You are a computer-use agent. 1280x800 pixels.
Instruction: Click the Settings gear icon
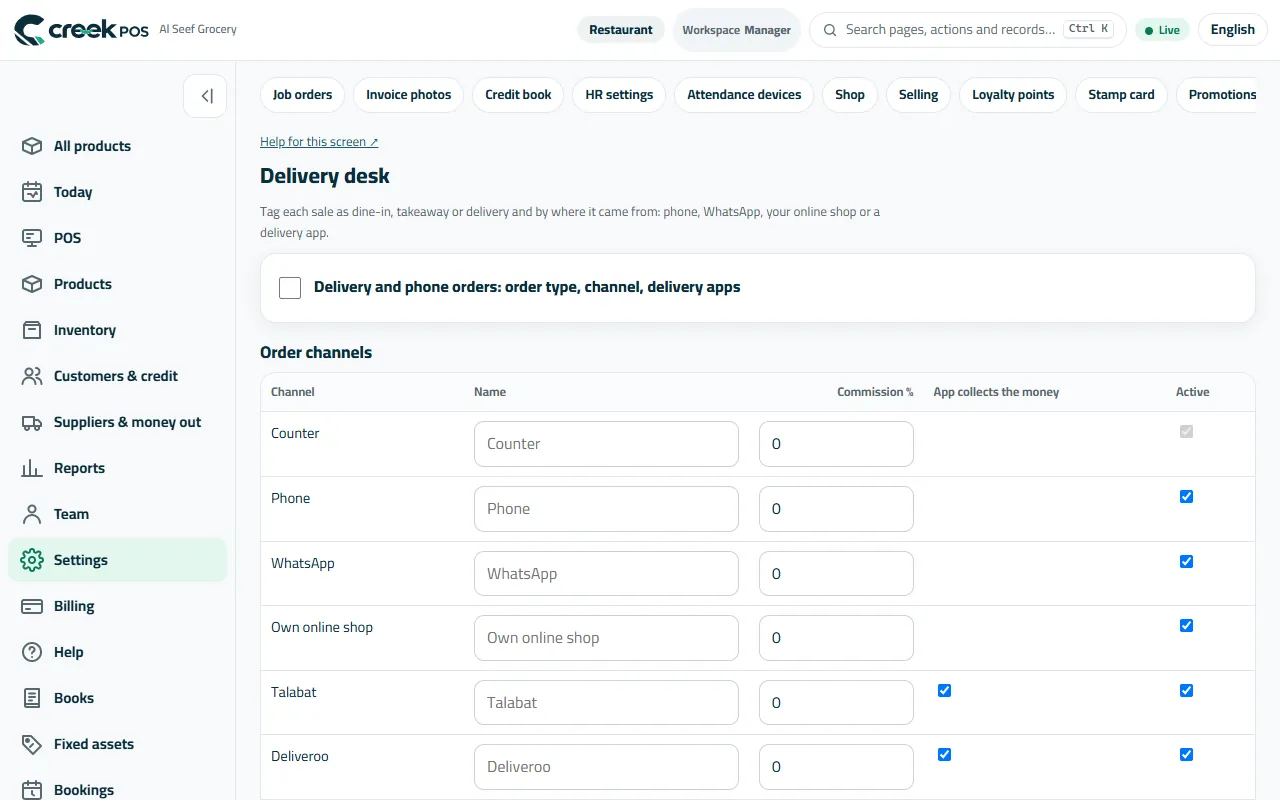click(x=32, y=560)
